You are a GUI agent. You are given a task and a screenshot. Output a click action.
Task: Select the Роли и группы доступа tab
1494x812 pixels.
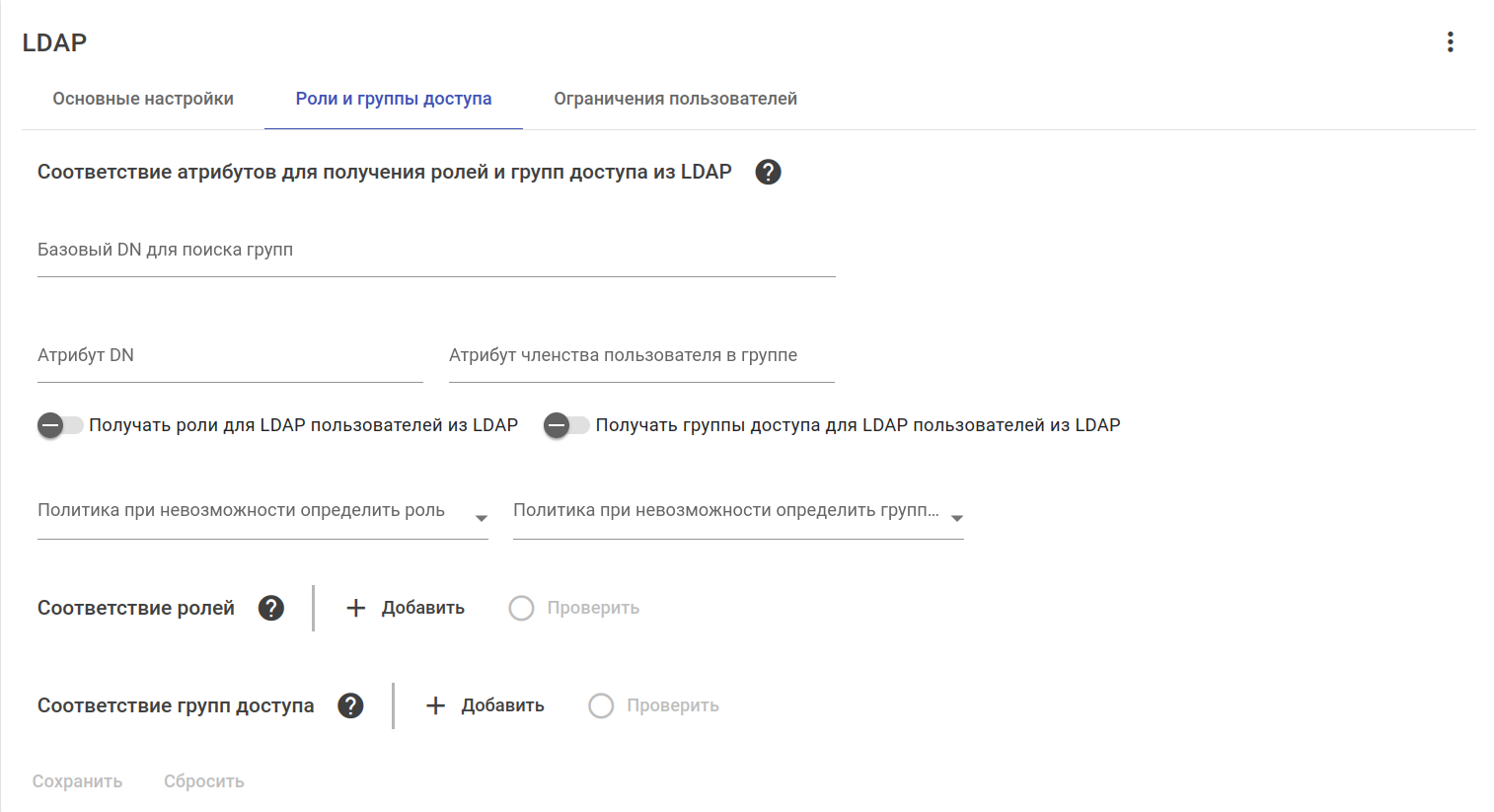click(x=394, y=99)
